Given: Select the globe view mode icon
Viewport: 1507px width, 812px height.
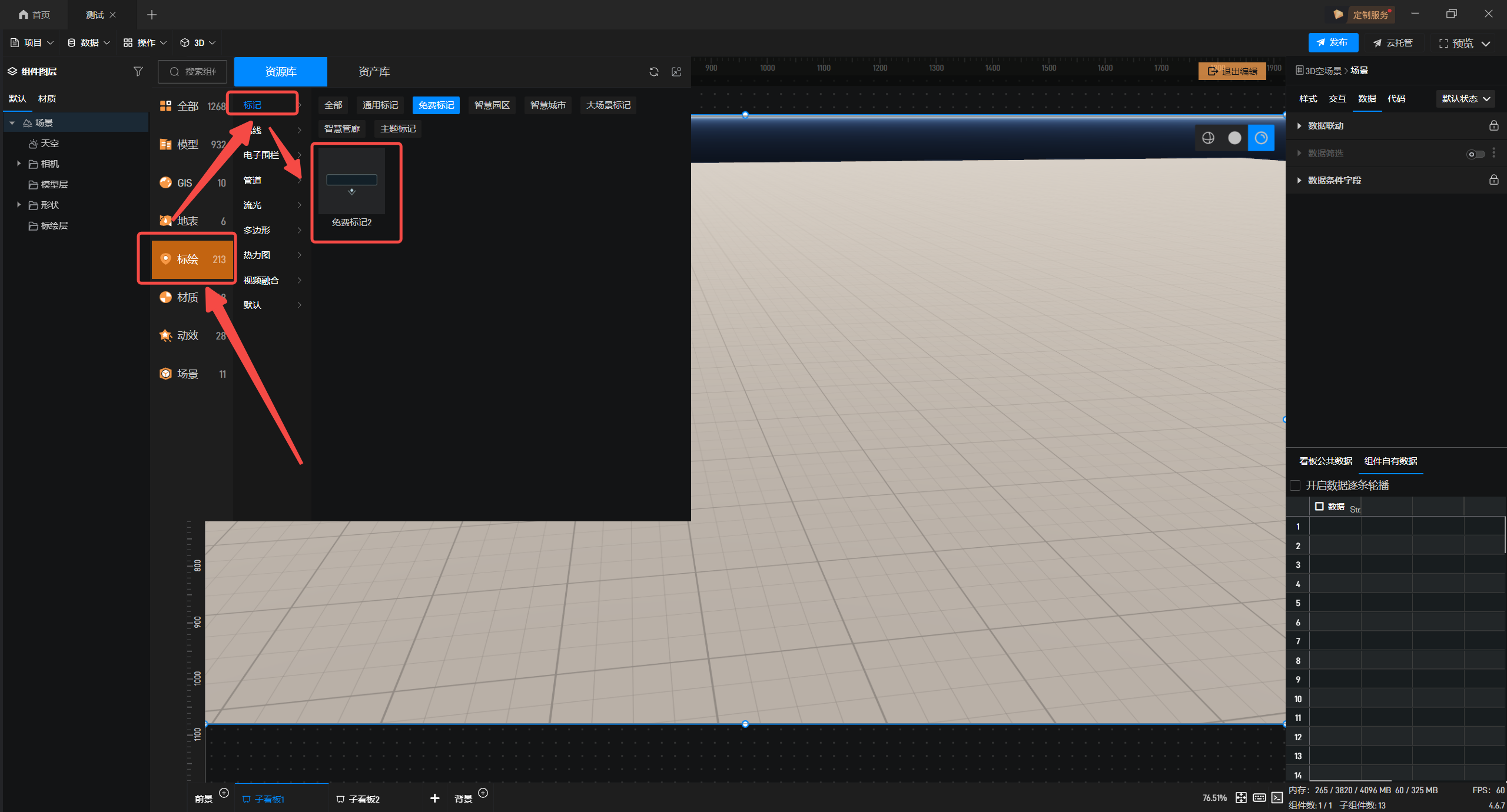Looking at the screenshot, I should coord(1208,138).
